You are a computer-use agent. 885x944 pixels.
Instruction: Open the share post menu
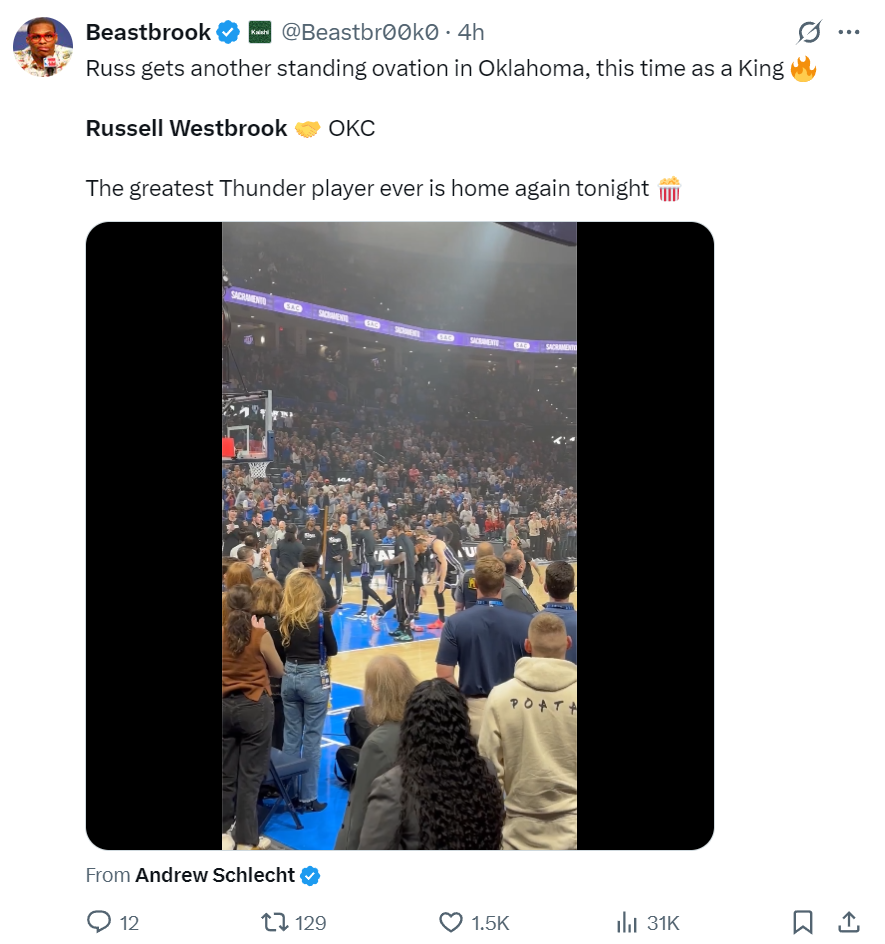pos(848,921)
